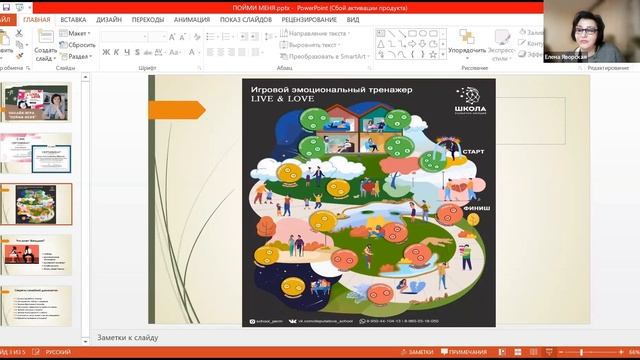The image size is (640, 360).
Task: Switch to the ПЕРЕХОДЫ tab
Action: coord(148,20)
